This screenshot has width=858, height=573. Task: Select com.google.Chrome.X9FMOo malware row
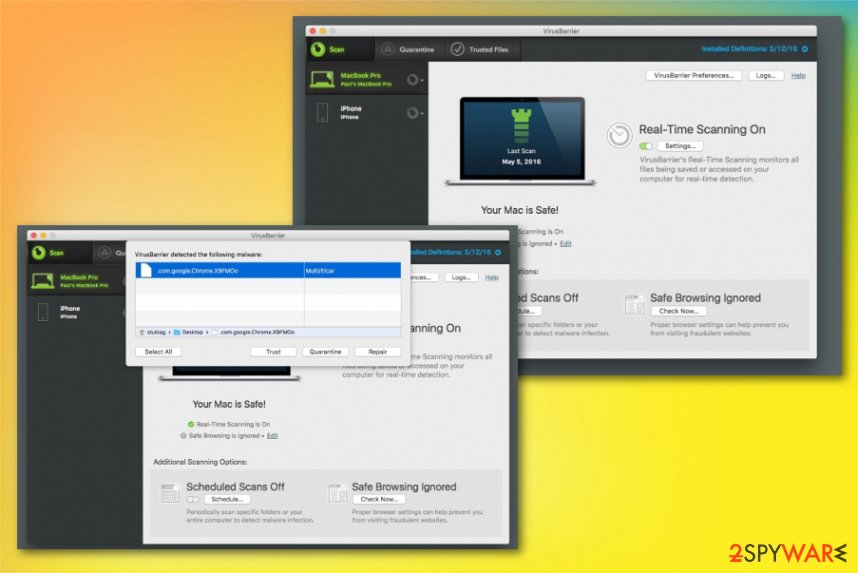[x=268, y=270]
